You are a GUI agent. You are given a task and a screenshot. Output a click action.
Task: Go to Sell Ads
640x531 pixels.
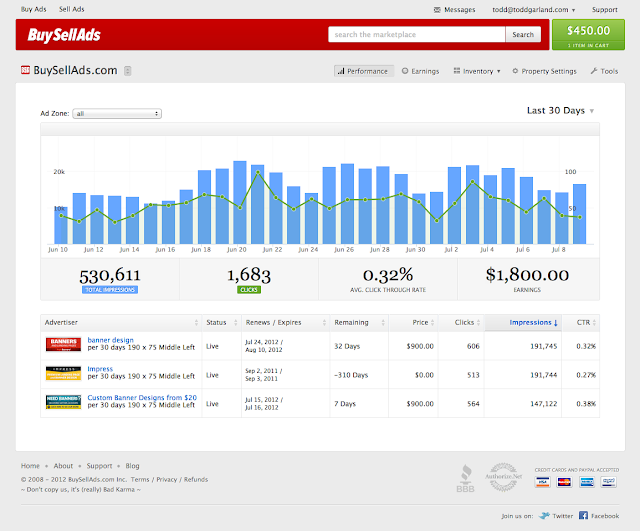pos(71,9)
